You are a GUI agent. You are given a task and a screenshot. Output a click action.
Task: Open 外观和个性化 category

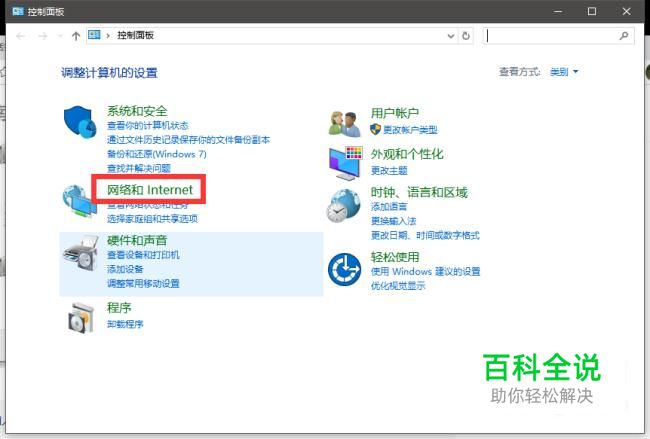[407, 154]
